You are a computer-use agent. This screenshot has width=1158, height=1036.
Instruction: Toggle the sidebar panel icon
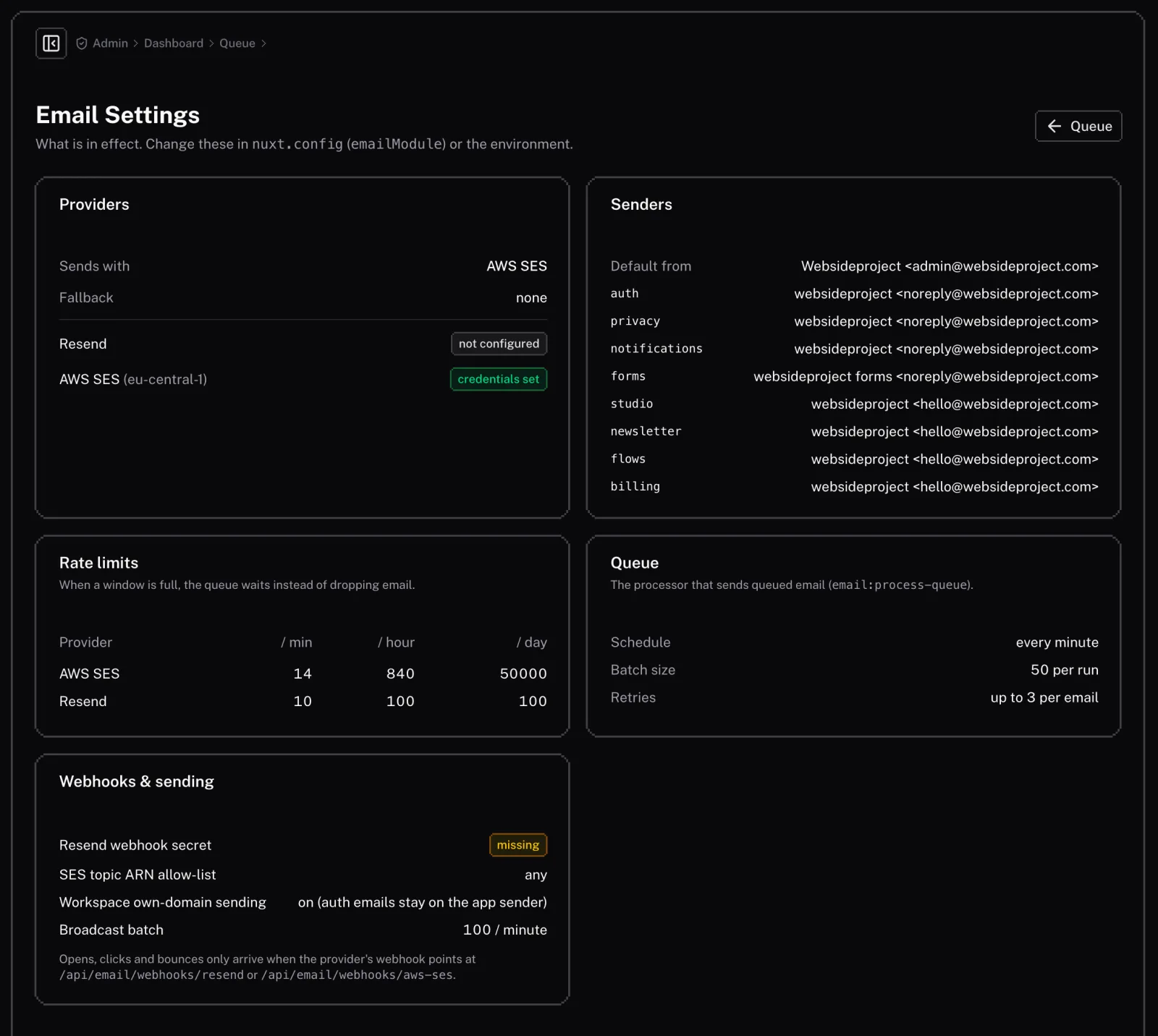[x=51, y=43]
